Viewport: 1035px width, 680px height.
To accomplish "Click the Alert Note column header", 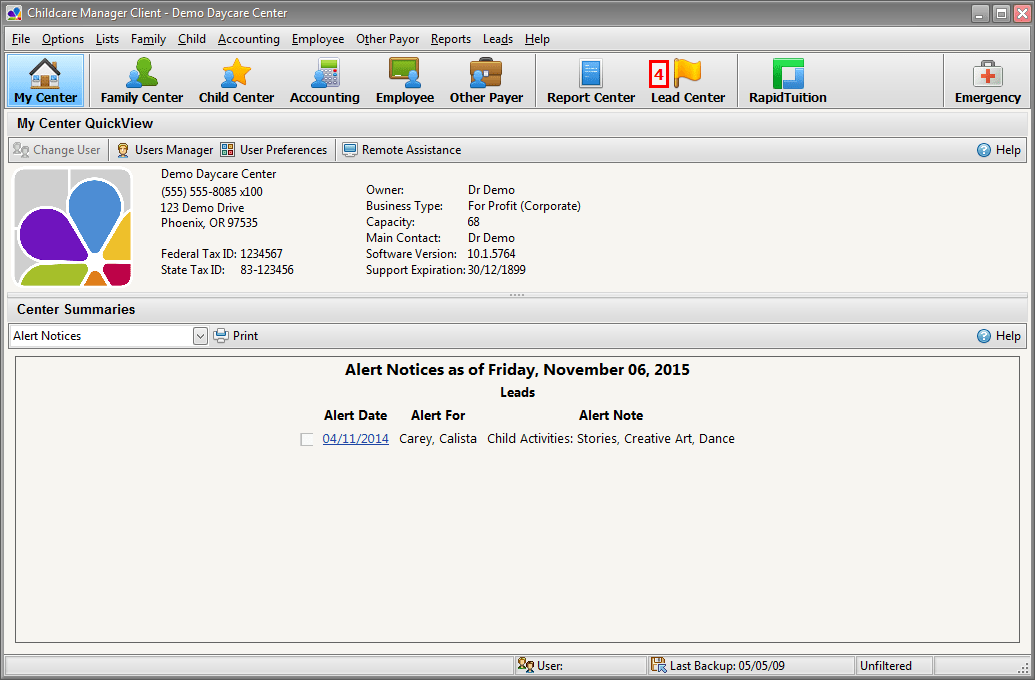I will 611,415.
